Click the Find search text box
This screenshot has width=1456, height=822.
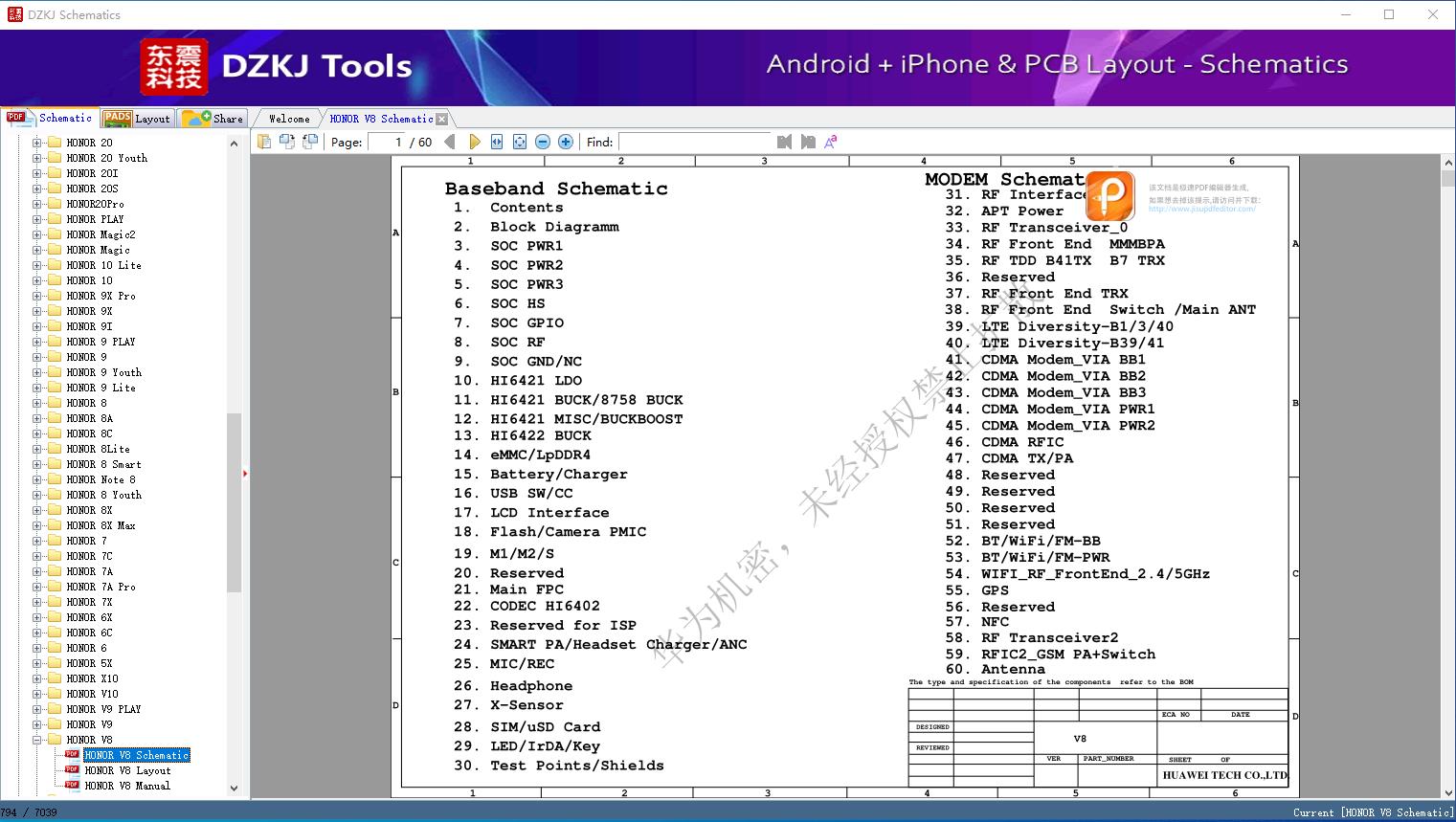coord(694,142)
